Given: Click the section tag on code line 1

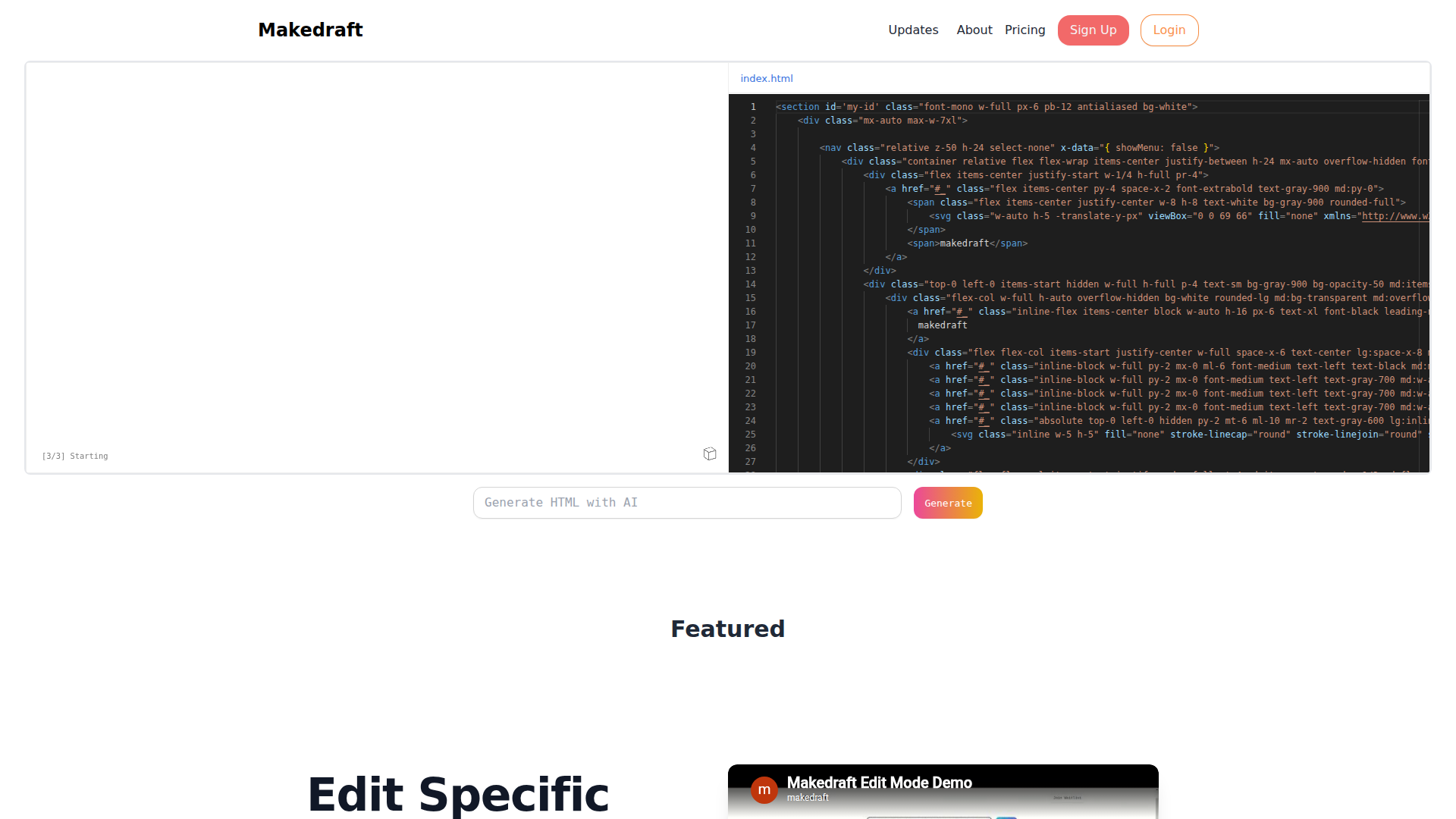Looking at the screenshot, I should (x=799, y=107).
